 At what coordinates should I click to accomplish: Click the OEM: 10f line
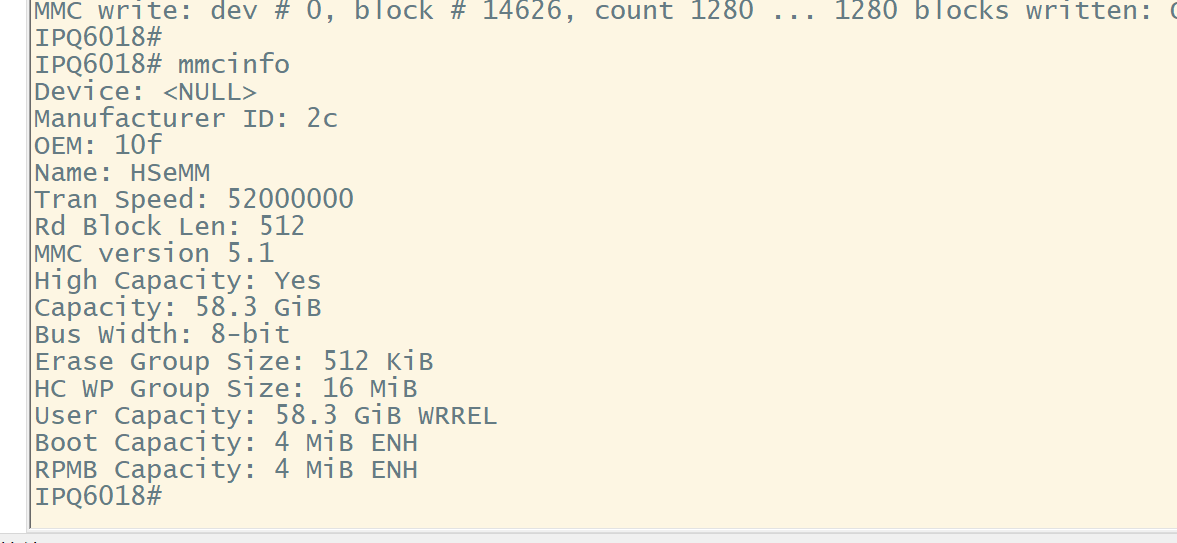98,145
